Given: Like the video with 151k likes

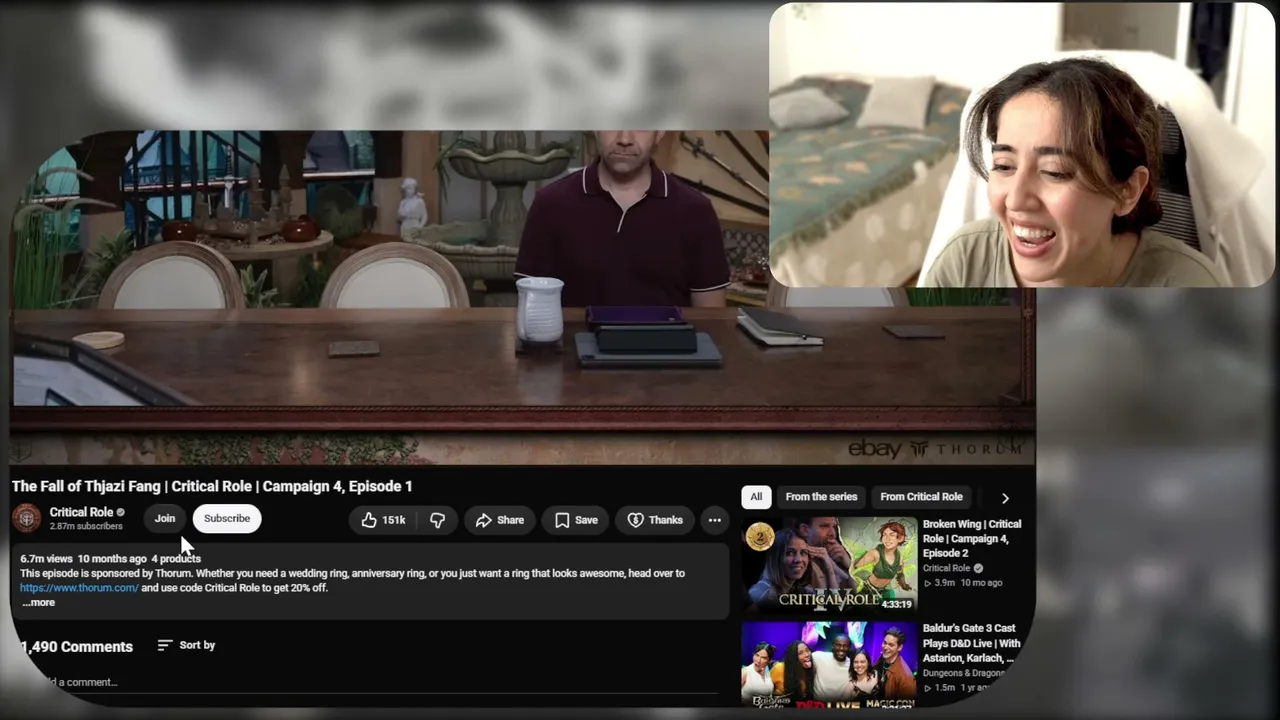Looking at the screenshot, I should [384, 520].
